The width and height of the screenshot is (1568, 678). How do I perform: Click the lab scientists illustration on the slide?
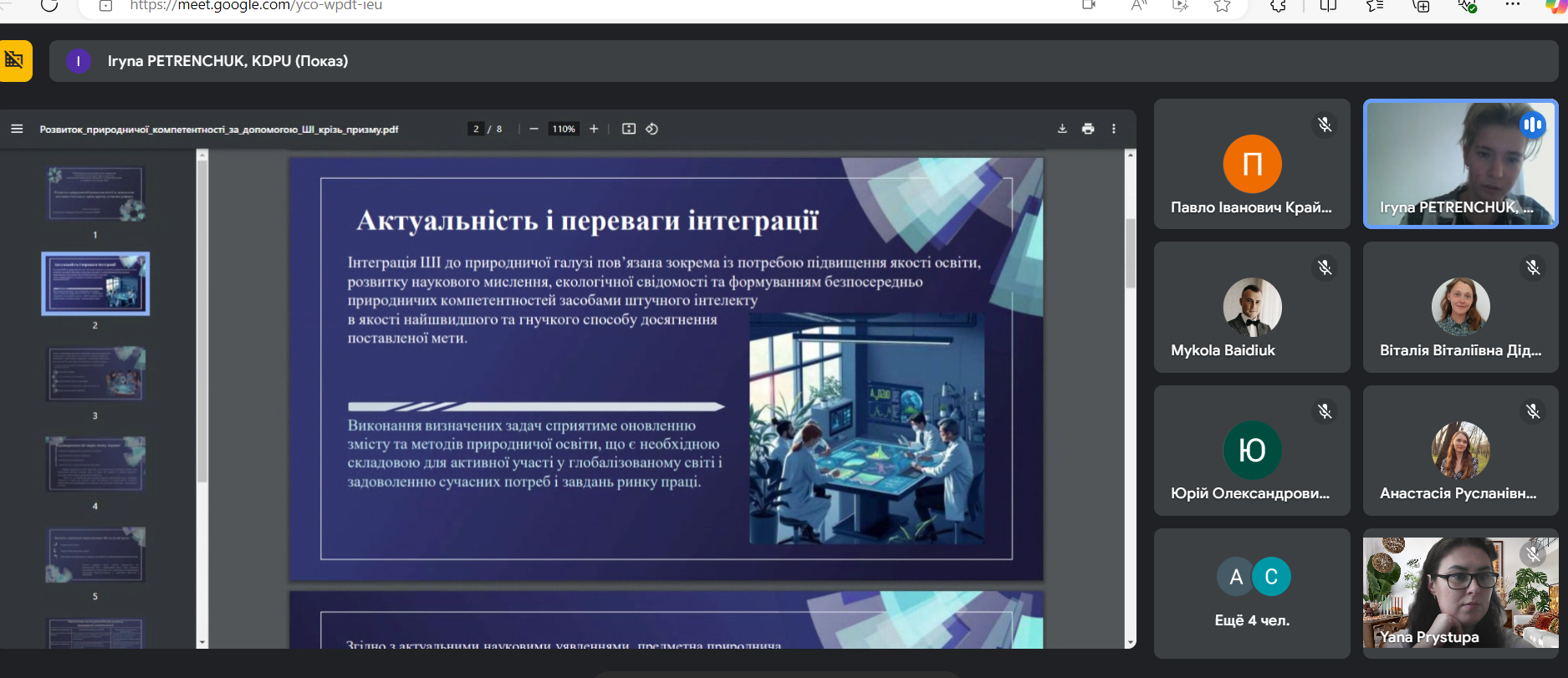point(866,429)
